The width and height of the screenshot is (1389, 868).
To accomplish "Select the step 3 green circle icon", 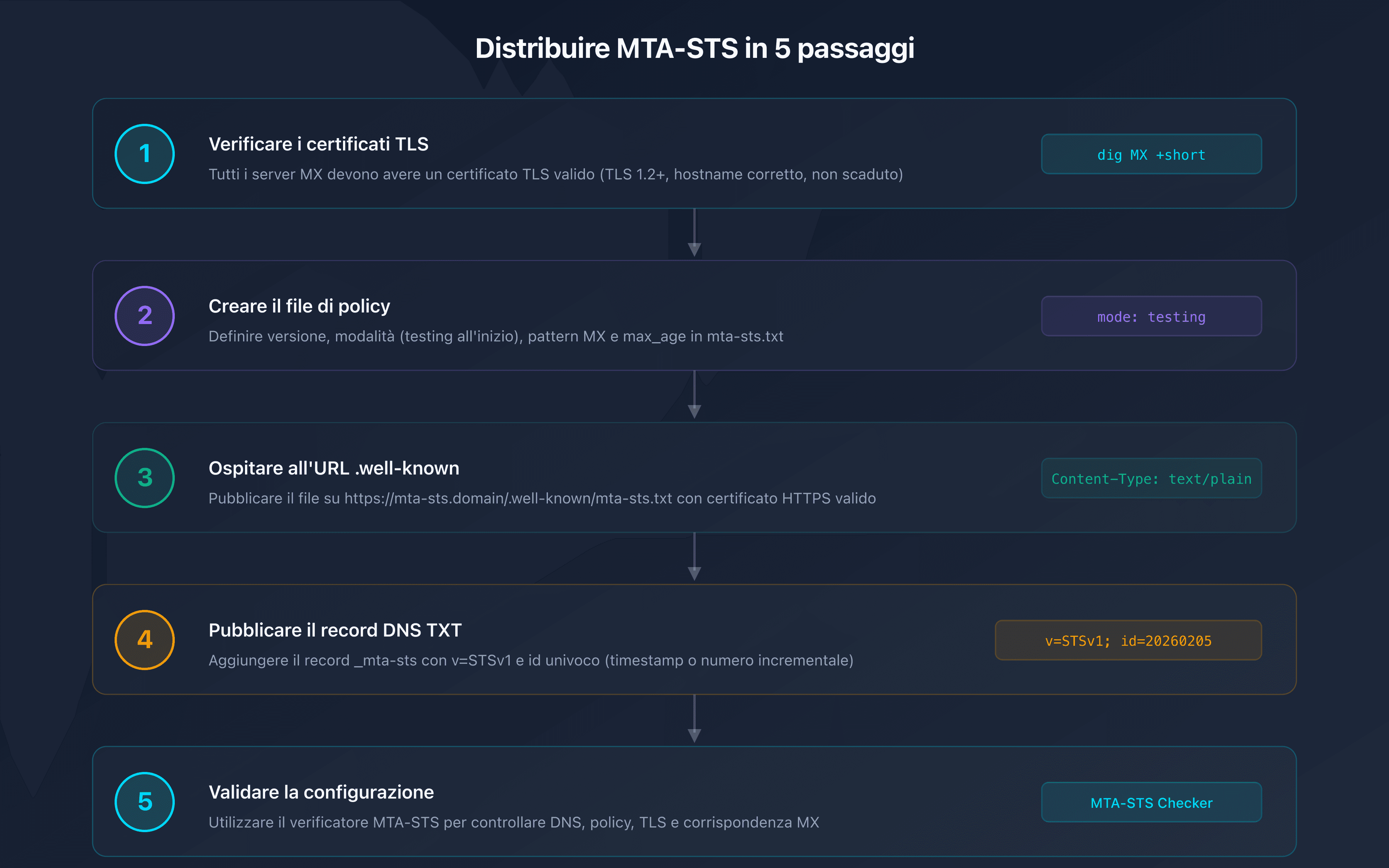I will click(x=144, y=478).
